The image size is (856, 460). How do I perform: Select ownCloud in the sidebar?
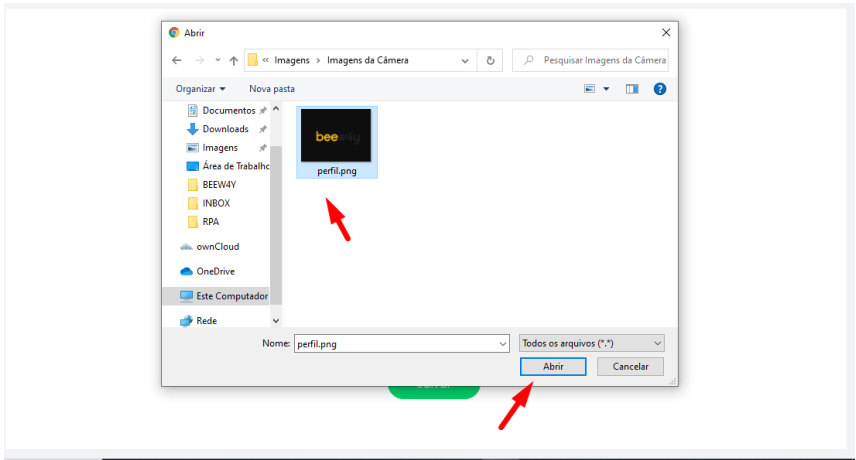pos(210,247)
